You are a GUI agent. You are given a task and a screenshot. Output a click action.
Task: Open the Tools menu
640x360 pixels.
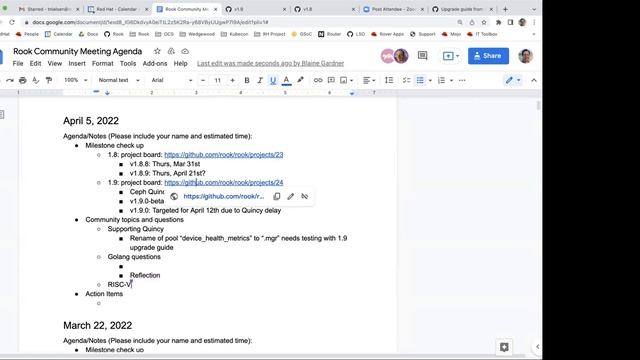coord(128,63)
